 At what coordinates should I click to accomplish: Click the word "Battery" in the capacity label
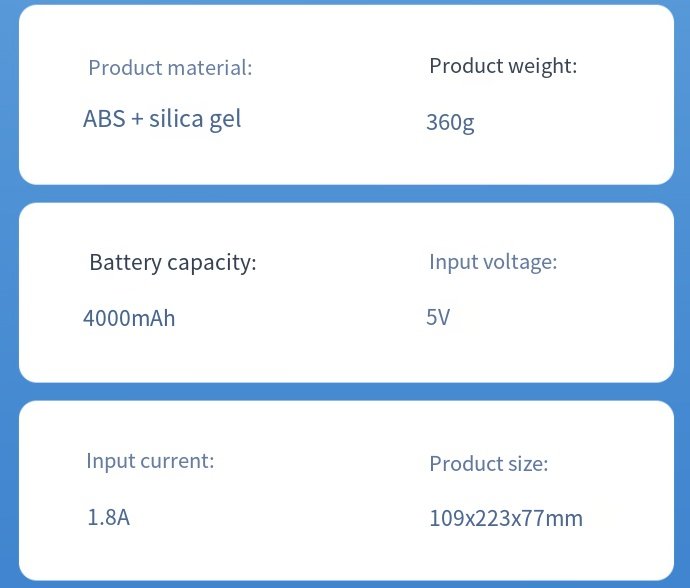[125, 263]
